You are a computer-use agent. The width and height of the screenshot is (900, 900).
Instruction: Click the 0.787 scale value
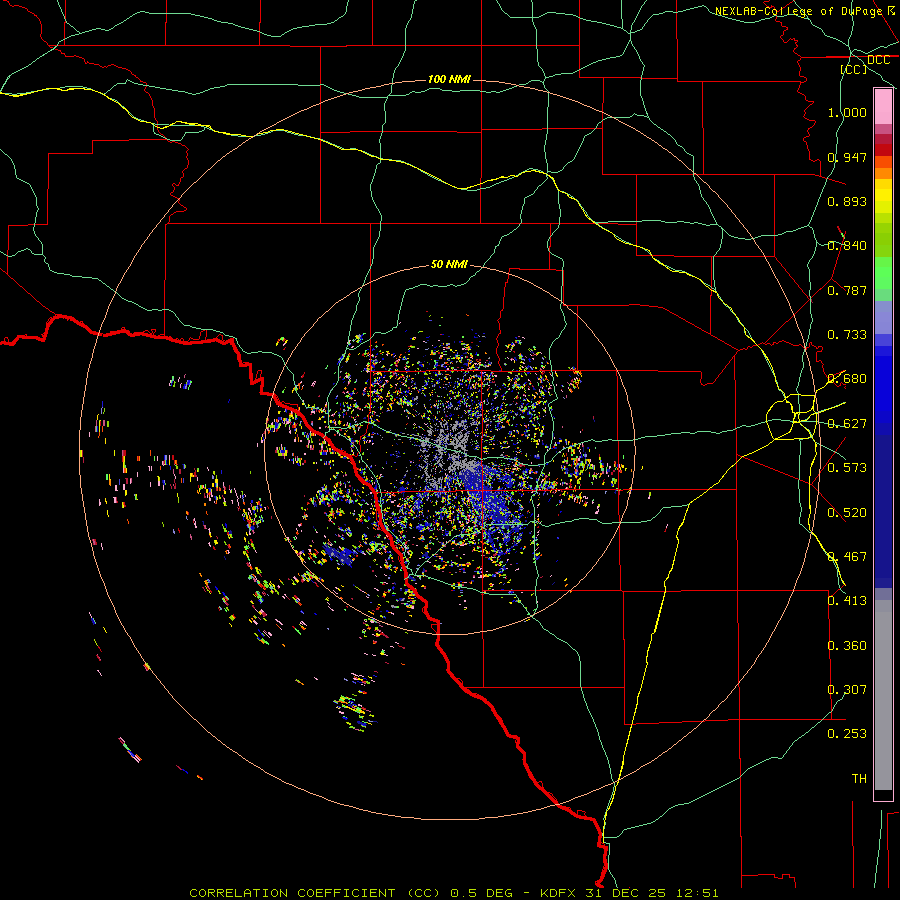pos(847,290)
